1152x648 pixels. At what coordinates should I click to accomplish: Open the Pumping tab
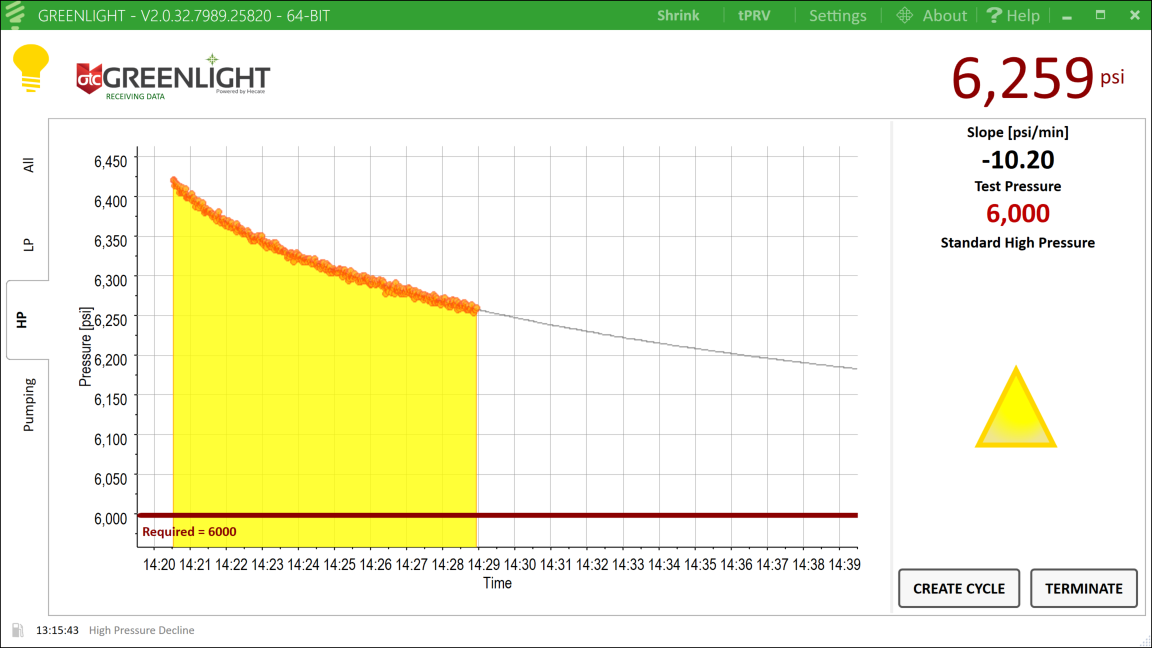28,404
